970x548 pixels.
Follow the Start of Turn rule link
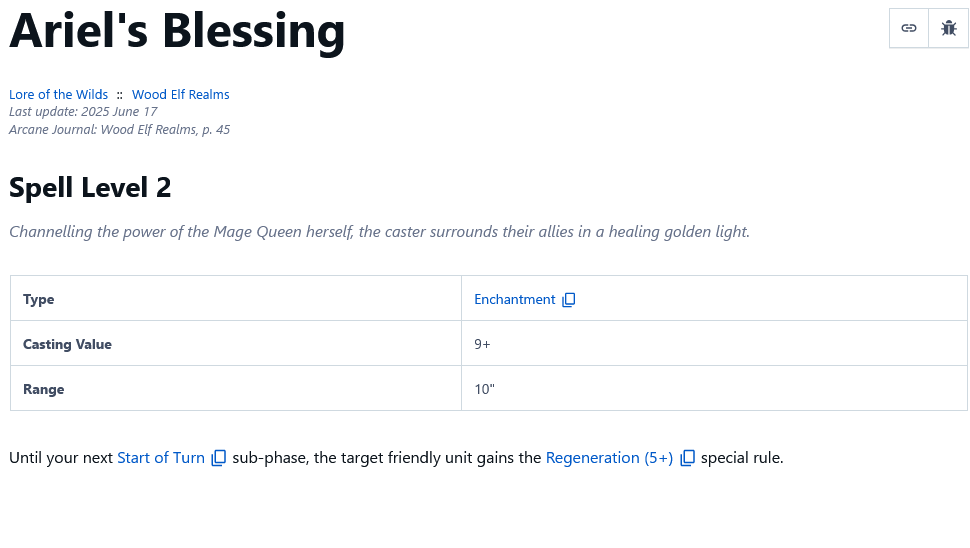pyautogui.click(x=160, y=458)
